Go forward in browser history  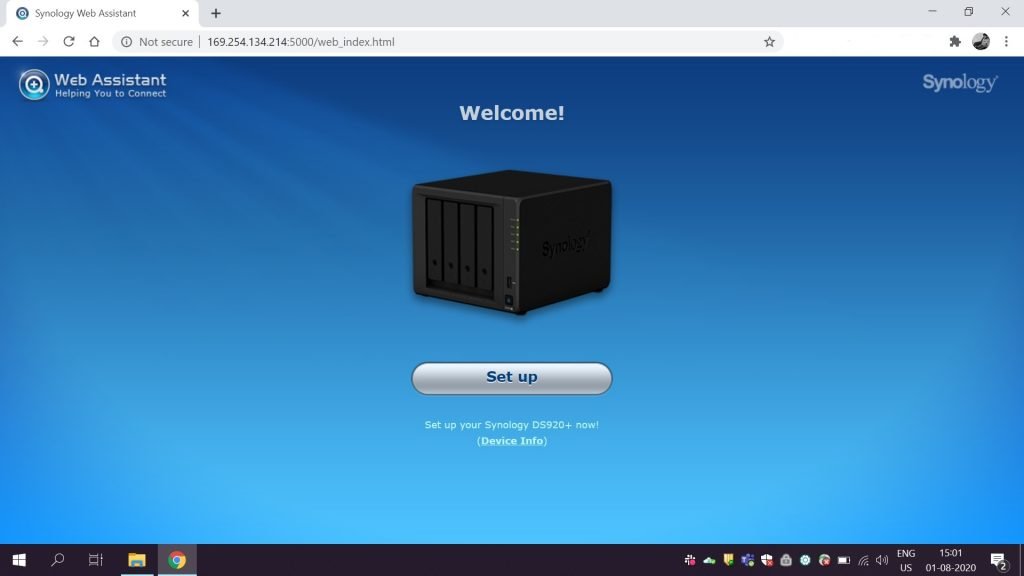point(43,41)
